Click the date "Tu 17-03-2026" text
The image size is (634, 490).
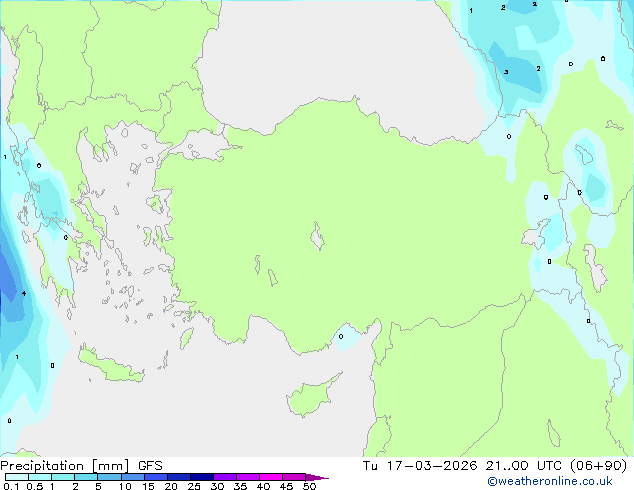420,466
